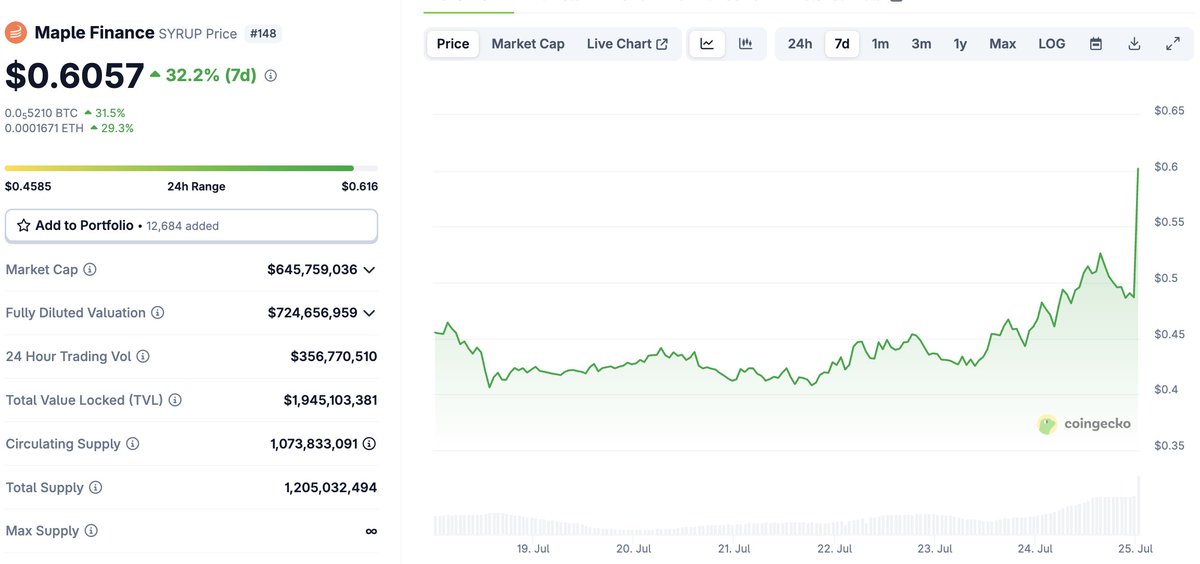Click the Maple Finance title text
Image resolution: width=1200 pixels, height=564 pixels.
pos(94,33)
